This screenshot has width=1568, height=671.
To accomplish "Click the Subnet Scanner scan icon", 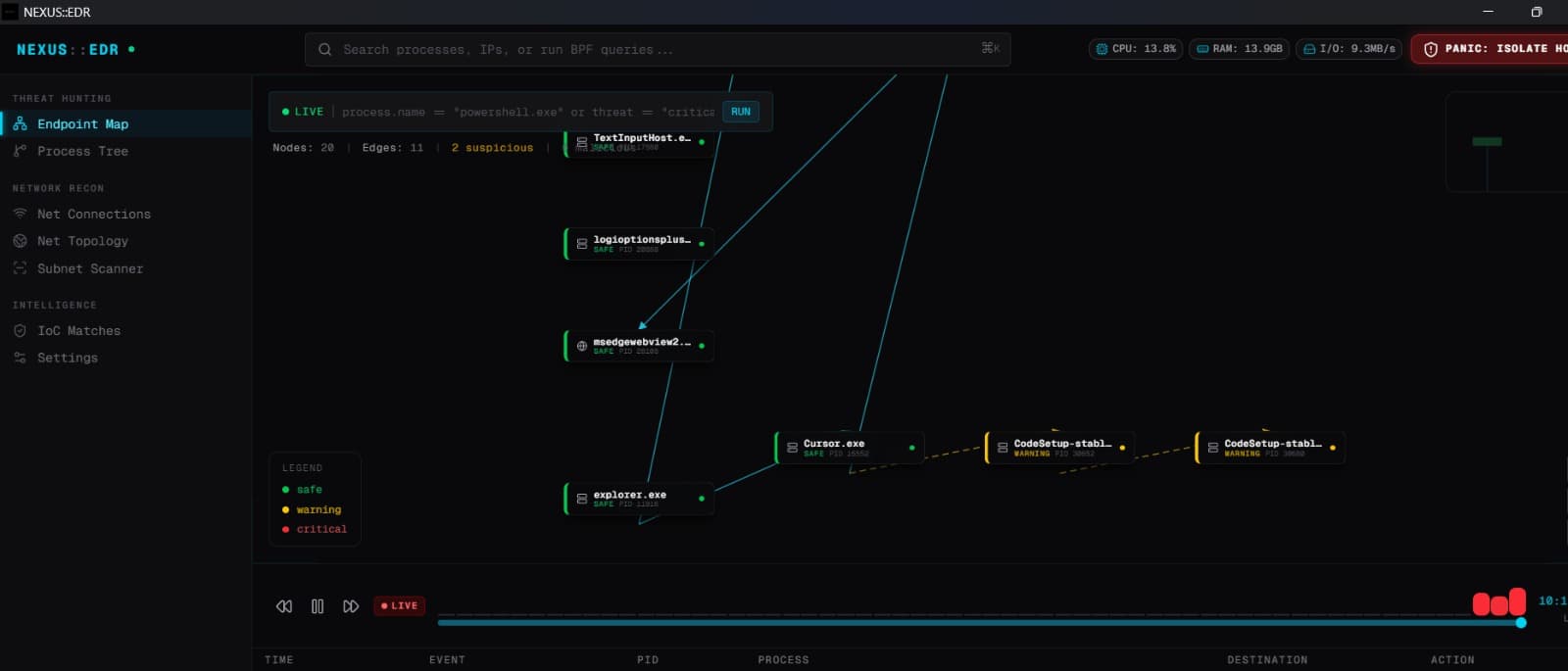I will pyautogui.click(x=20, y=268).
